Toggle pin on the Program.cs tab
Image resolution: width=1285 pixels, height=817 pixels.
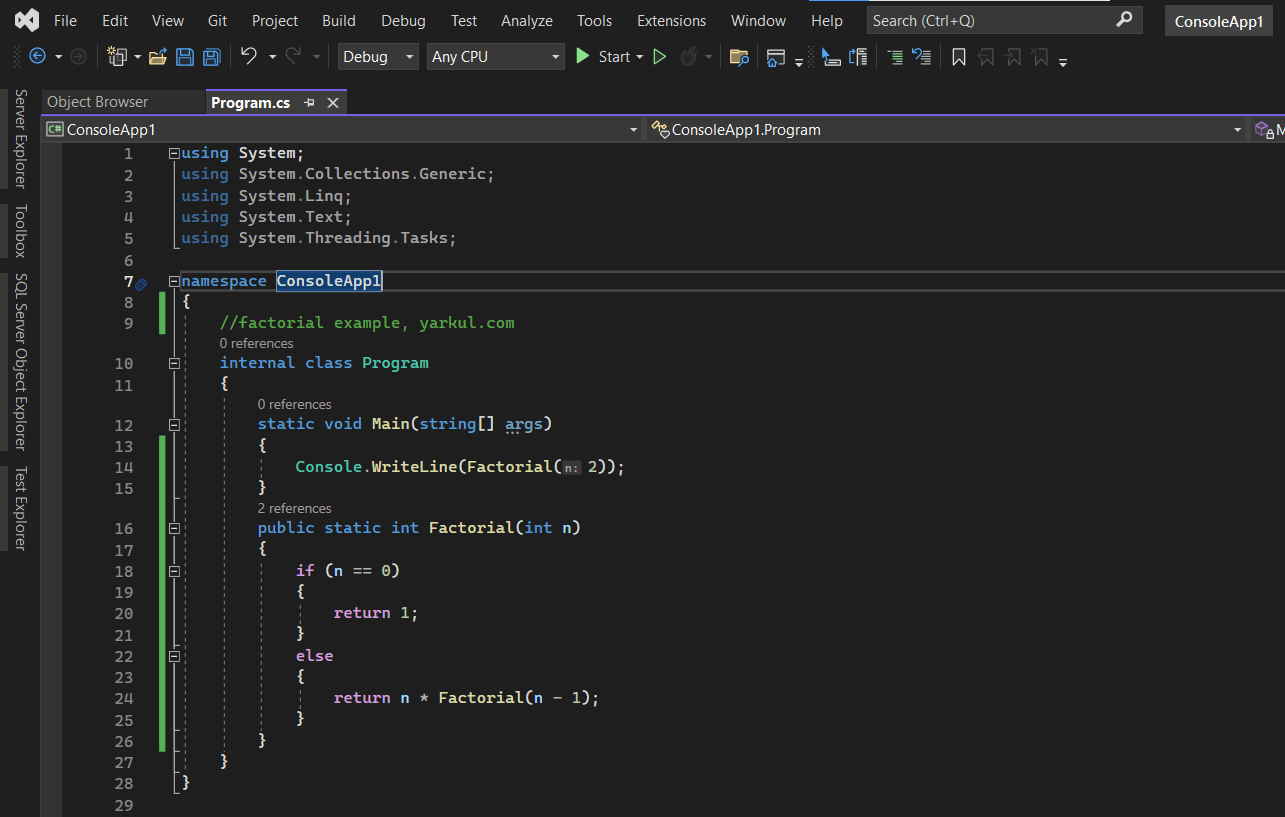pos(310,102)
